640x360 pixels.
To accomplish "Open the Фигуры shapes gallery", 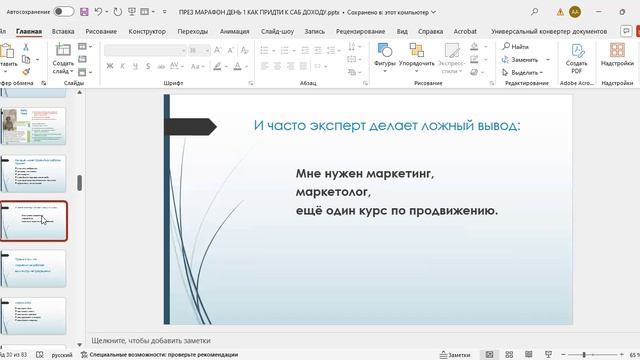I will (384, 58).
